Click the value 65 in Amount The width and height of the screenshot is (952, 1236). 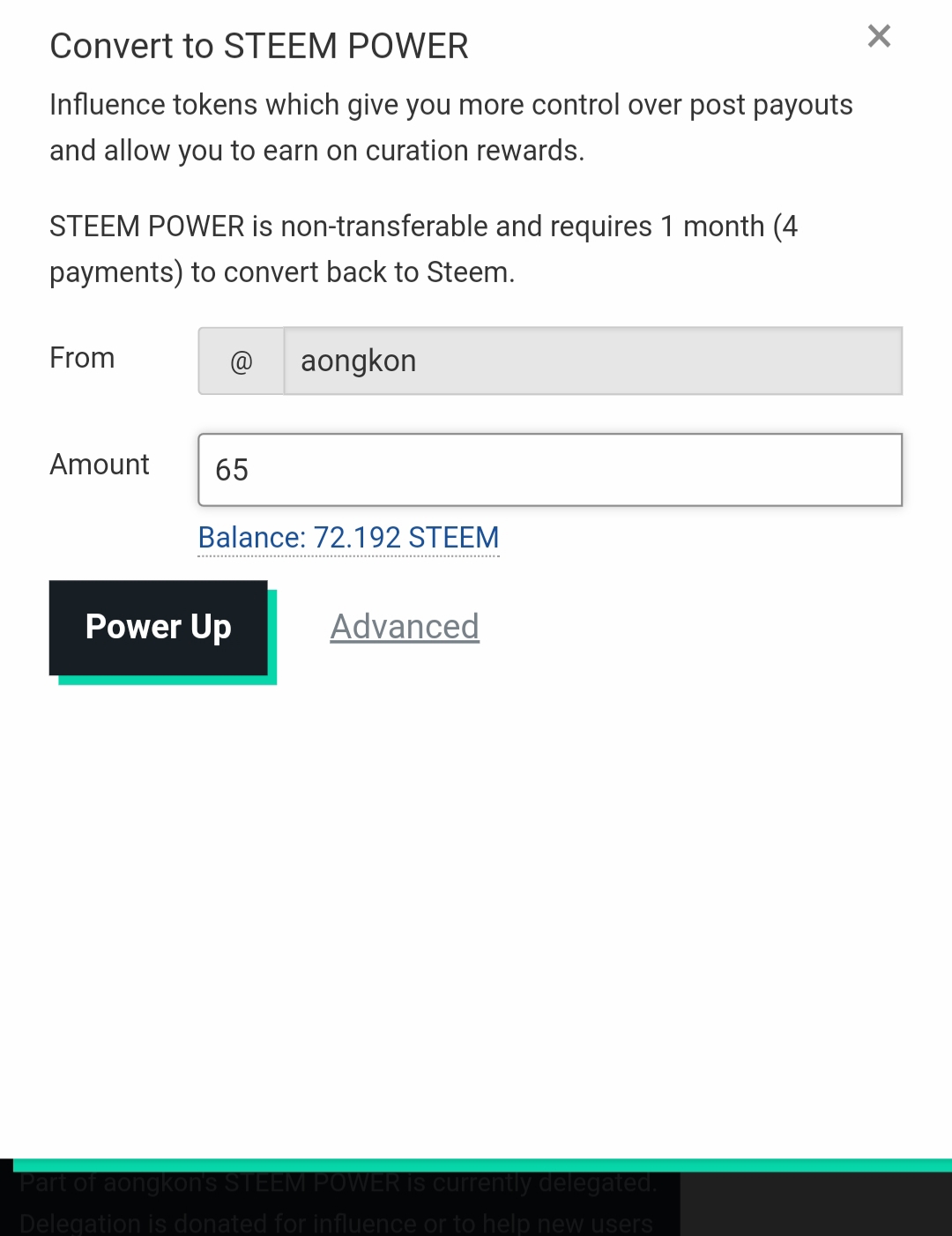(x=232, y=471)
